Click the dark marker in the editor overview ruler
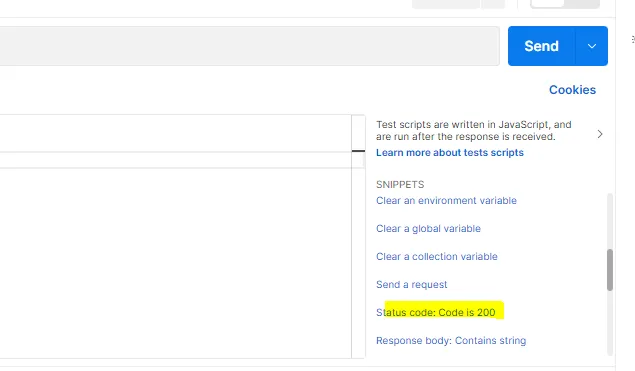 [358, 151]
